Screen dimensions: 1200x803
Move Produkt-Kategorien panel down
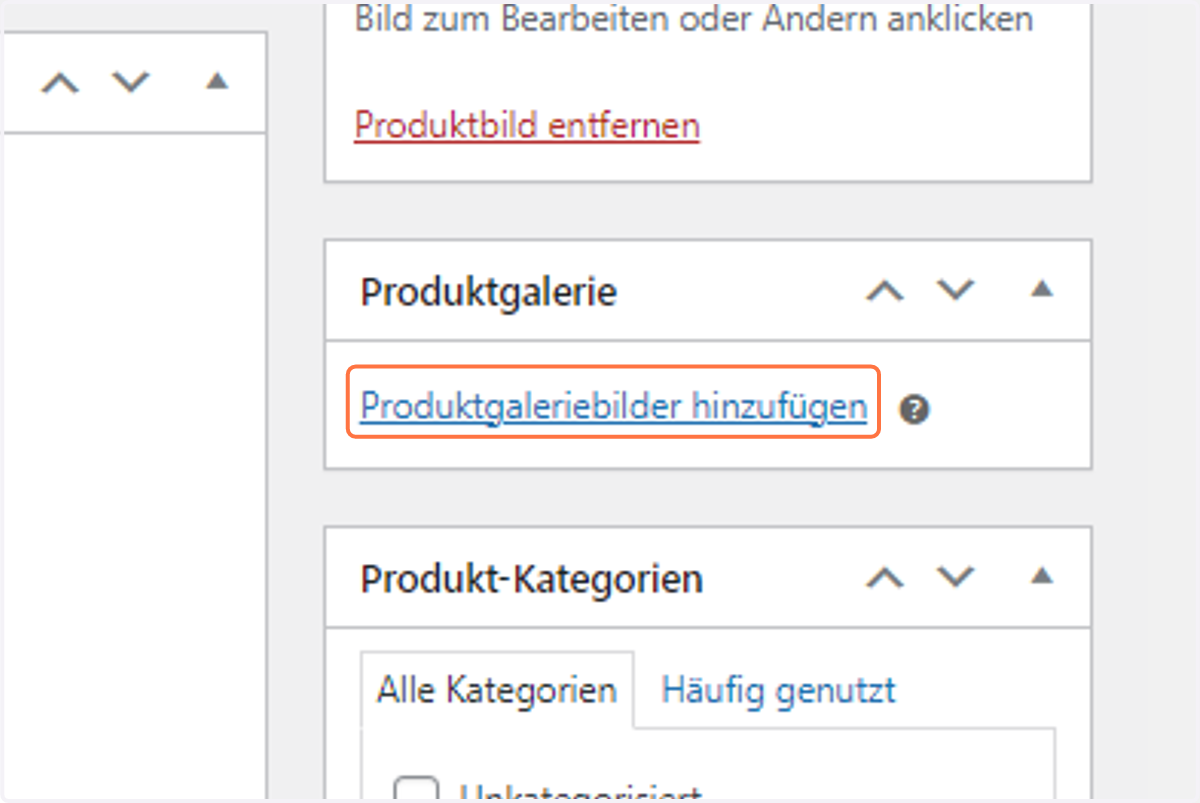point(955,577)
